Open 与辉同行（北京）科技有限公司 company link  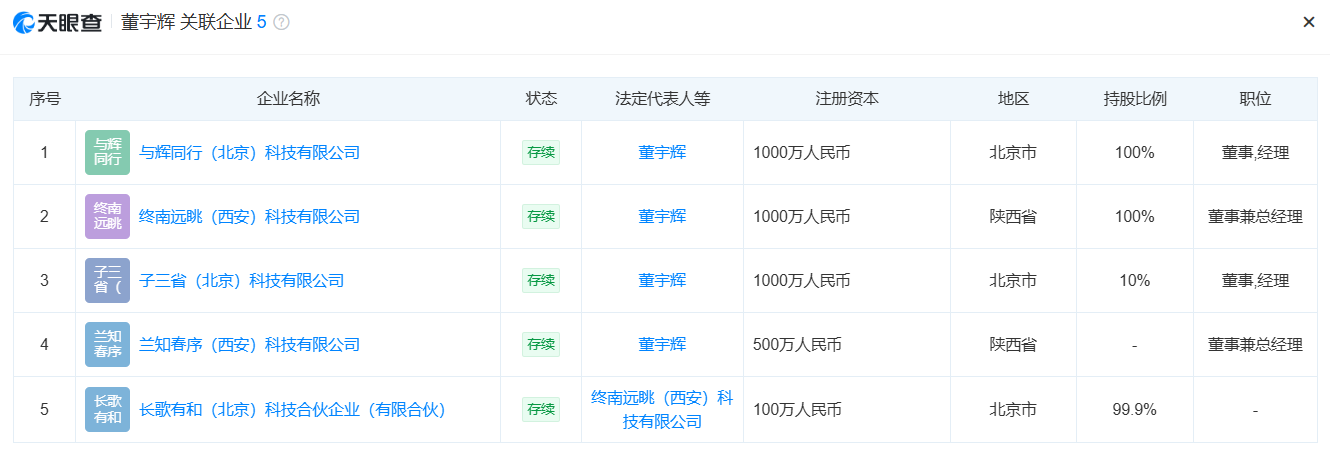point(249,153)
